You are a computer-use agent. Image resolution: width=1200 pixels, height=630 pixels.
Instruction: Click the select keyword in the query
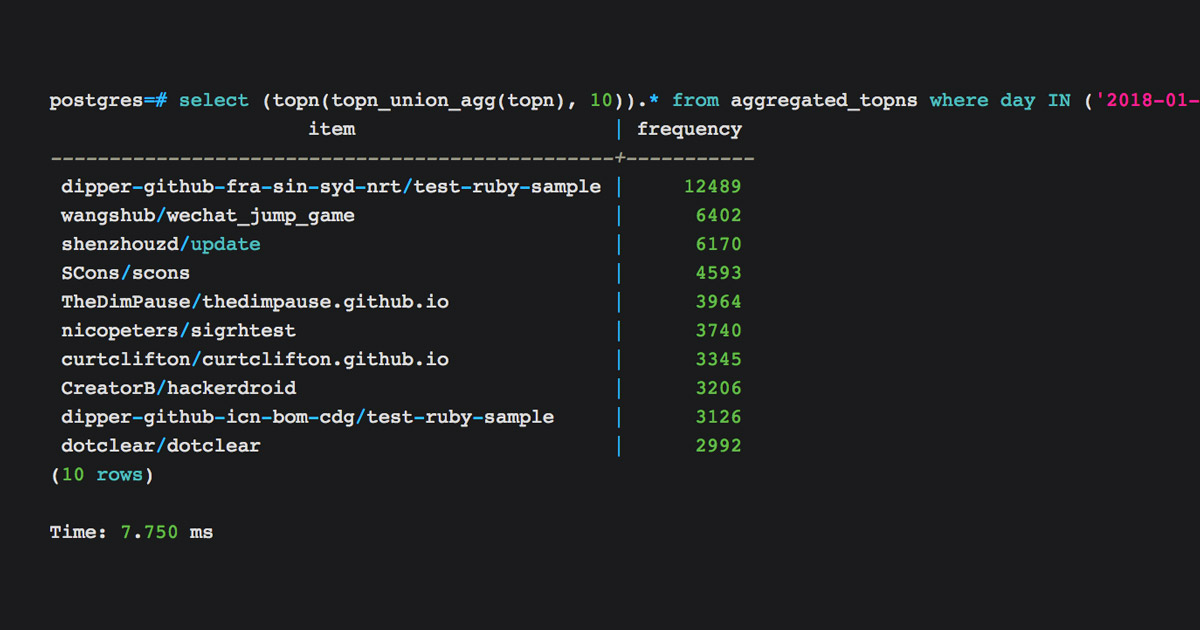[214, 101]
